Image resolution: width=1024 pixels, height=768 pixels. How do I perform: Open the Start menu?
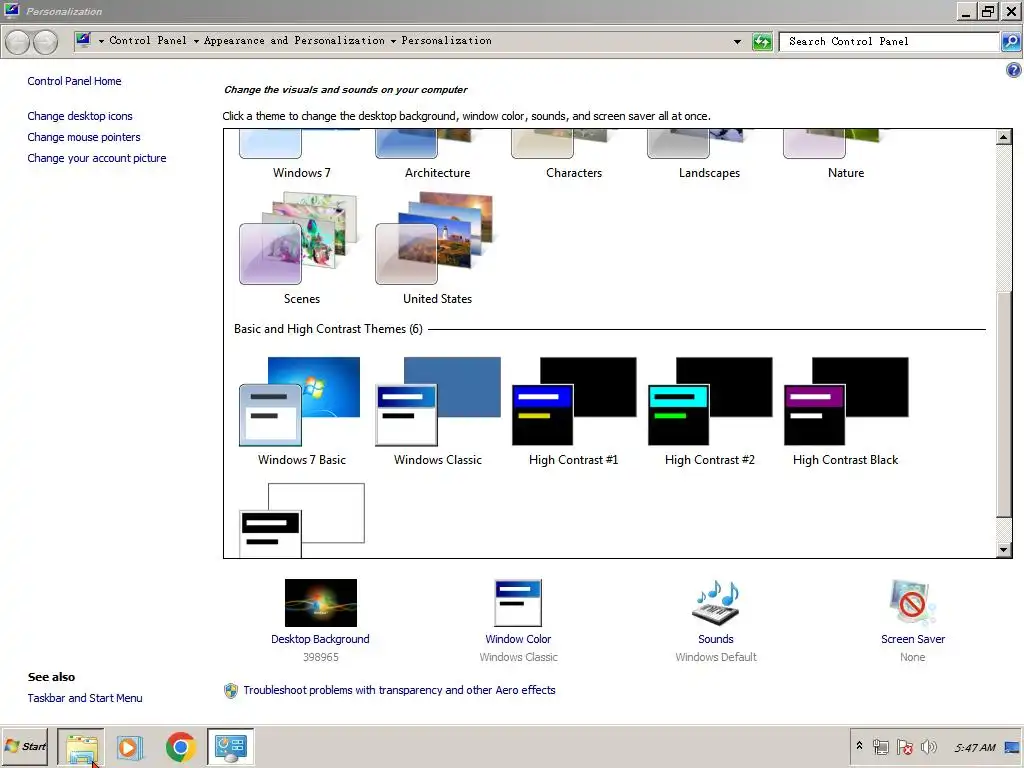25,746
